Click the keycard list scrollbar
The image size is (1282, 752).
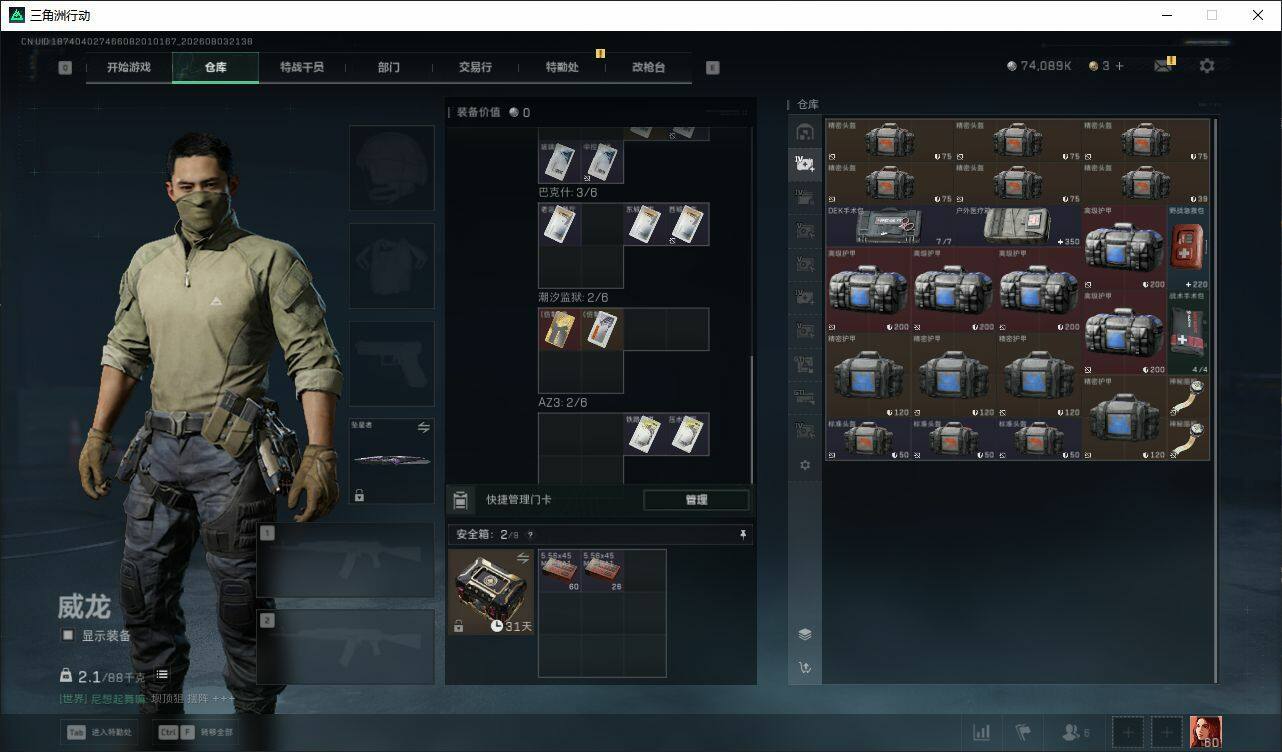(x=752, y=419)
